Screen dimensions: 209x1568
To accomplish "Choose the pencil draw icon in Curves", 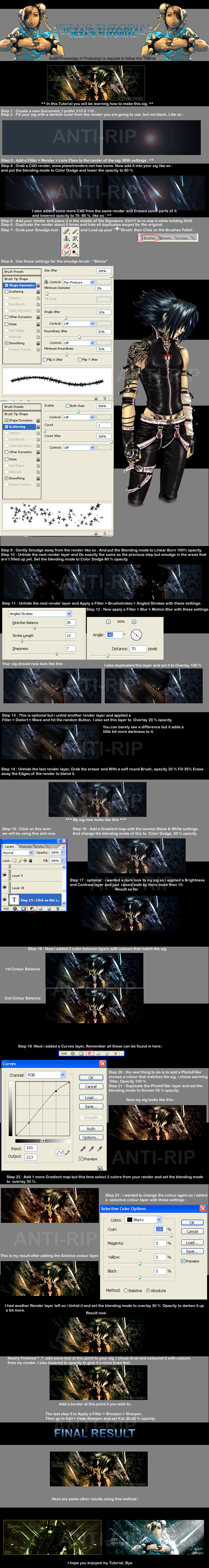I will [67, 1153].
